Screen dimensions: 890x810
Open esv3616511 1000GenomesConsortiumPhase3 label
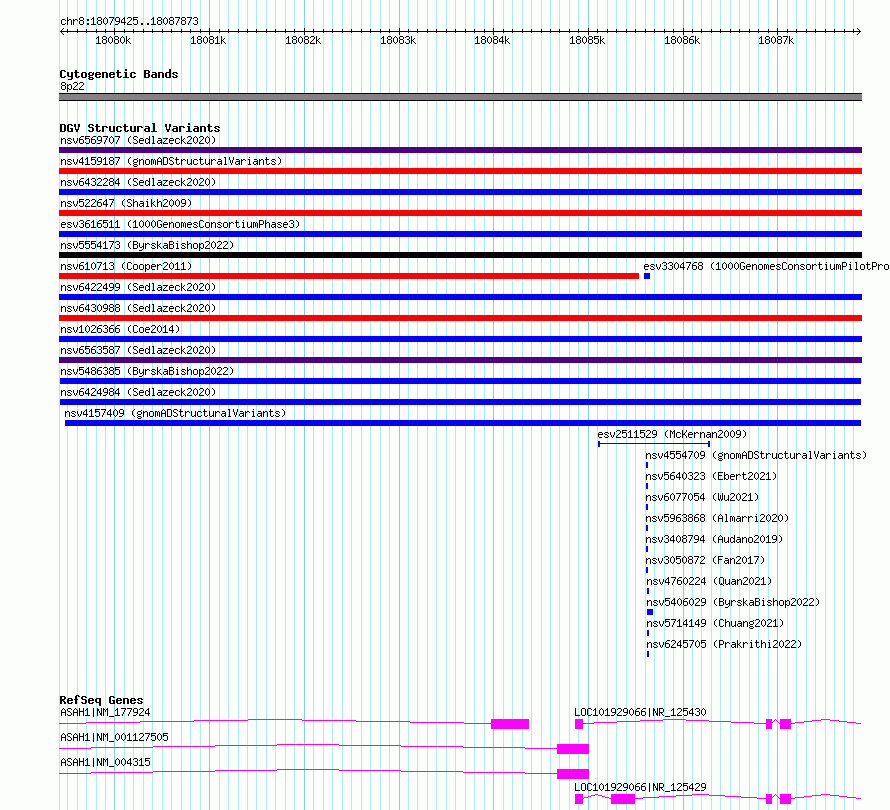tap(180, 224)
